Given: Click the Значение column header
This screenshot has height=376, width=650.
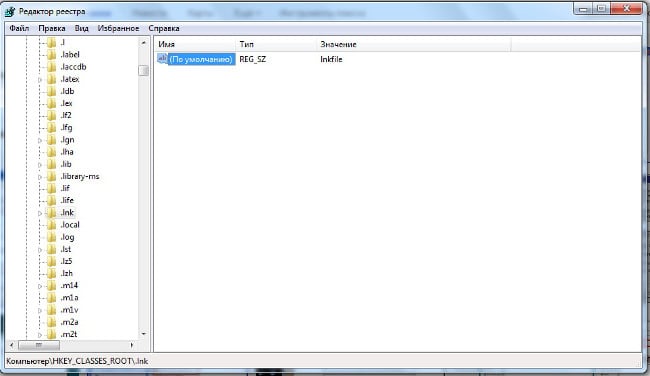Looking at the screenshot, I should [414, 44].
